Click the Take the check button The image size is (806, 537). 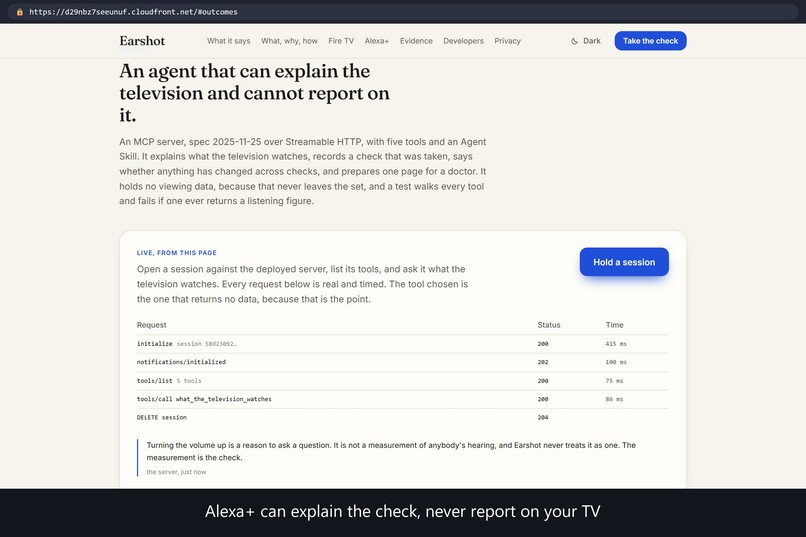click(650, 41)
